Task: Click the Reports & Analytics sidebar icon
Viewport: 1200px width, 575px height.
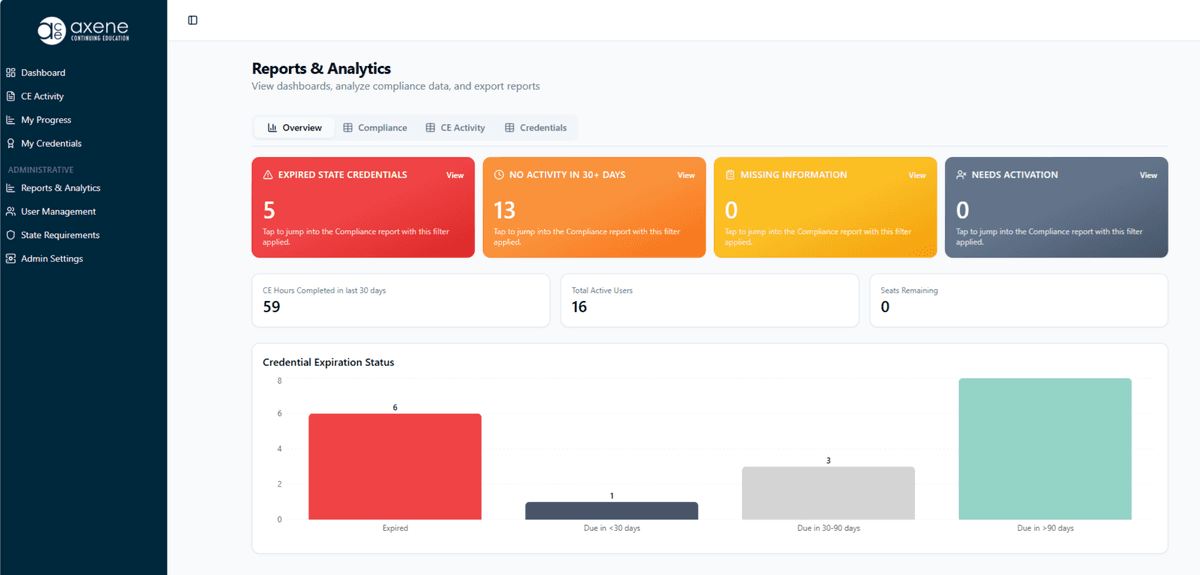Action: coord(10,188)
